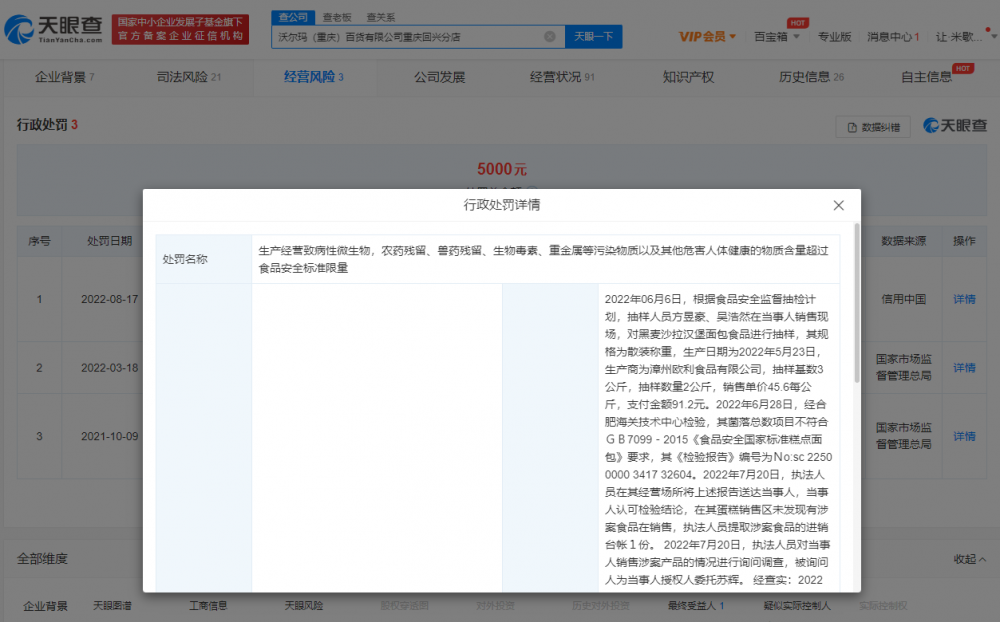Open 消息中心 notifications
Screen dimensions: 1000x622
(x=892, y=37)
